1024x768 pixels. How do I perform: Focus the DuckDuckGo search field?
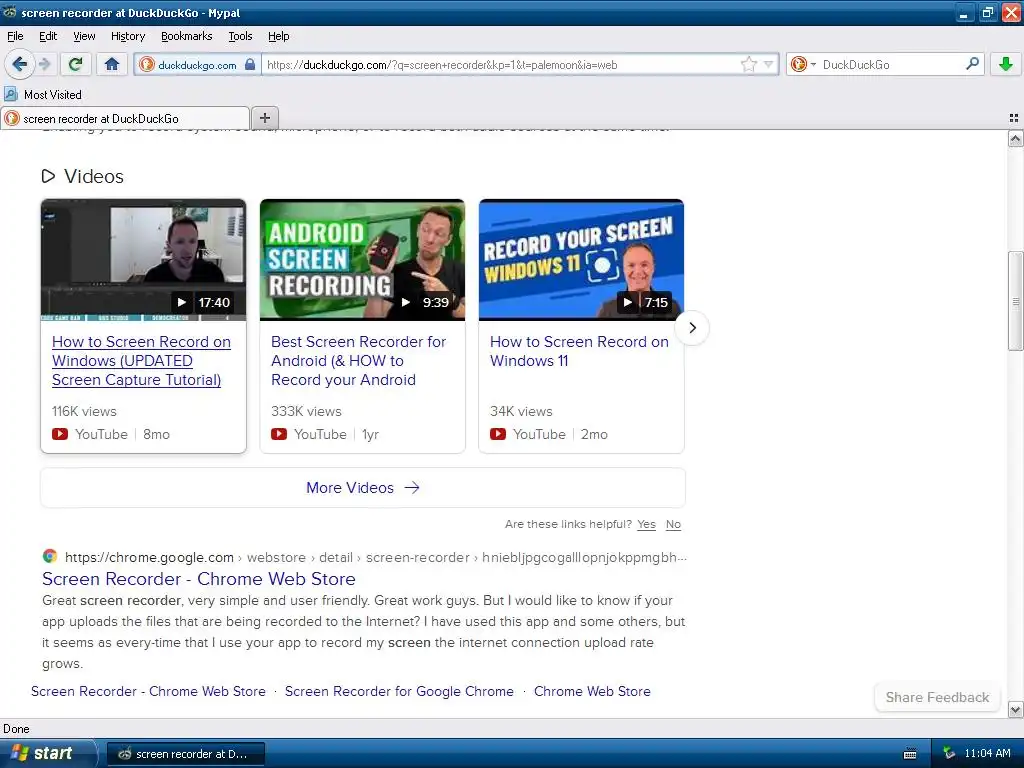coord(891,65)
